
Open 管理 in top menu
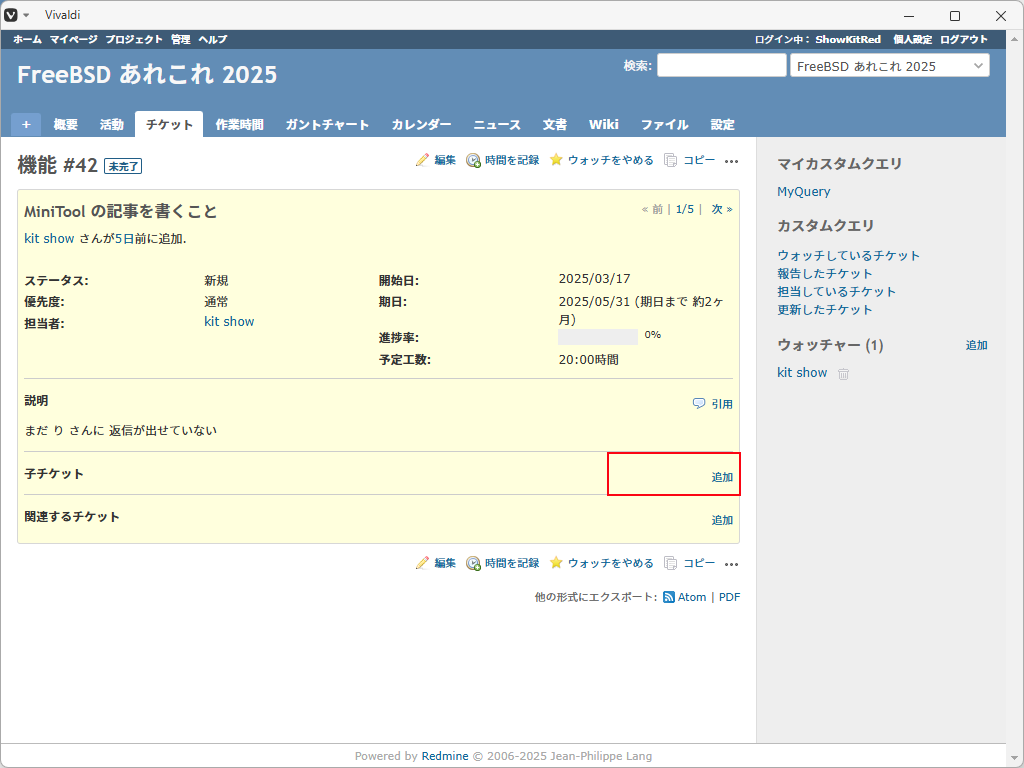click(x=181, y=39)
